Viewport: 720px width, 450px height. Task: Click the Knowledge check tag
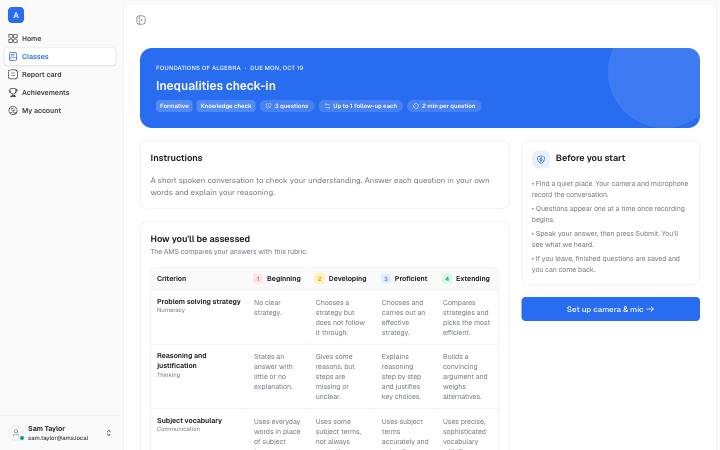click(x=226, y=106)
